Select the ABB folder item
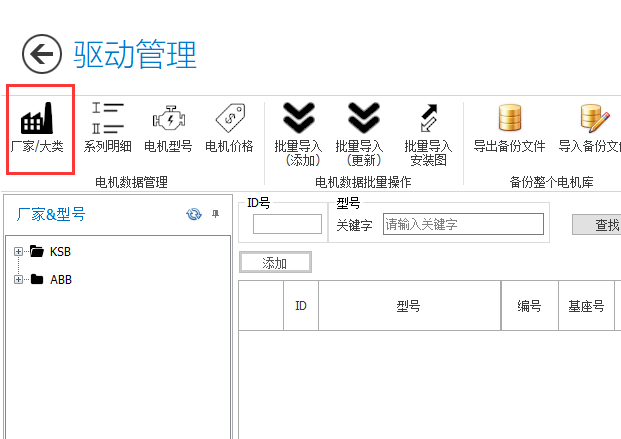621x439 pixels. coord(61,280)
